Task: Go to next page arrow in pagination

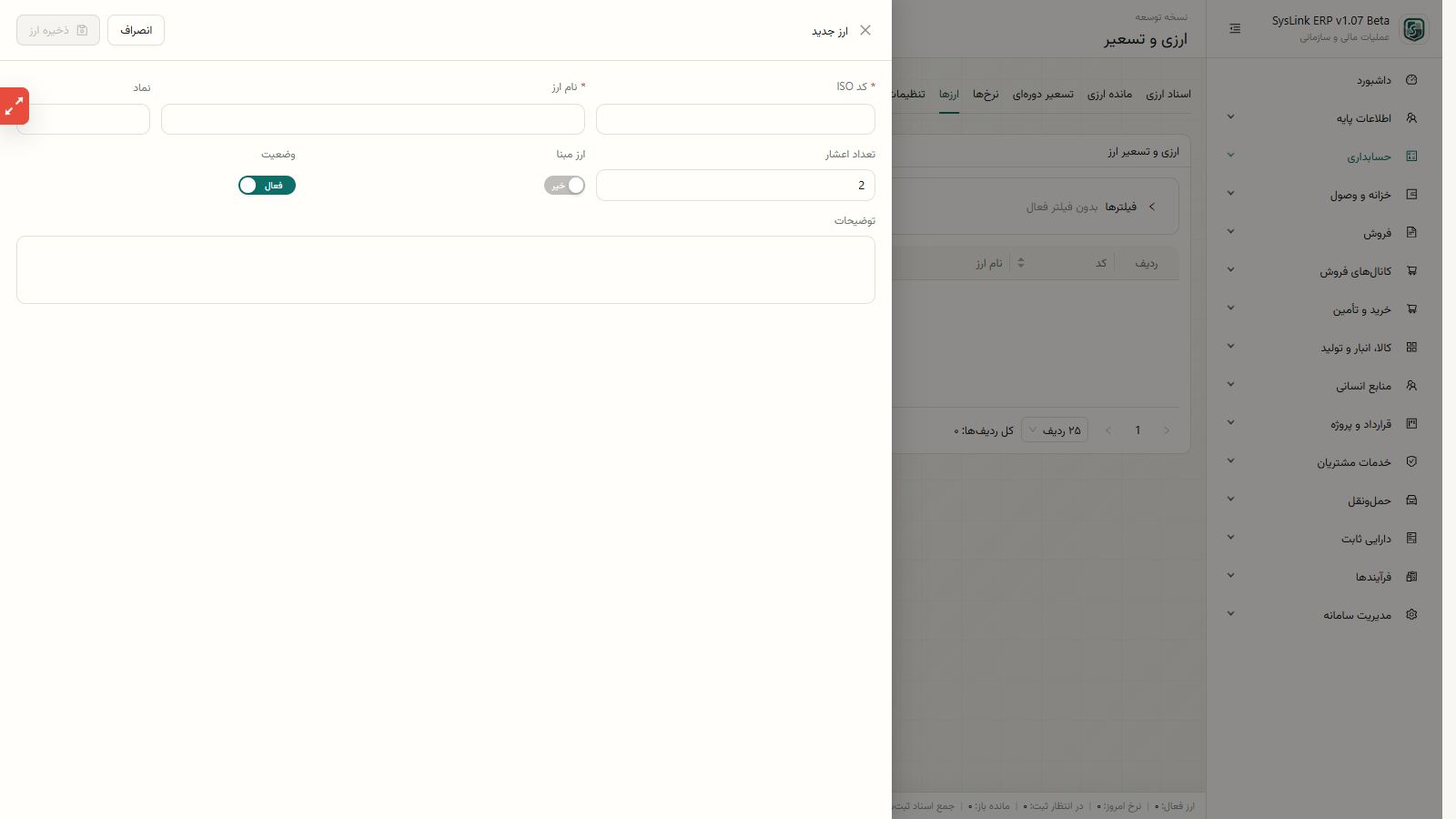Action: tap(1108, 430)
